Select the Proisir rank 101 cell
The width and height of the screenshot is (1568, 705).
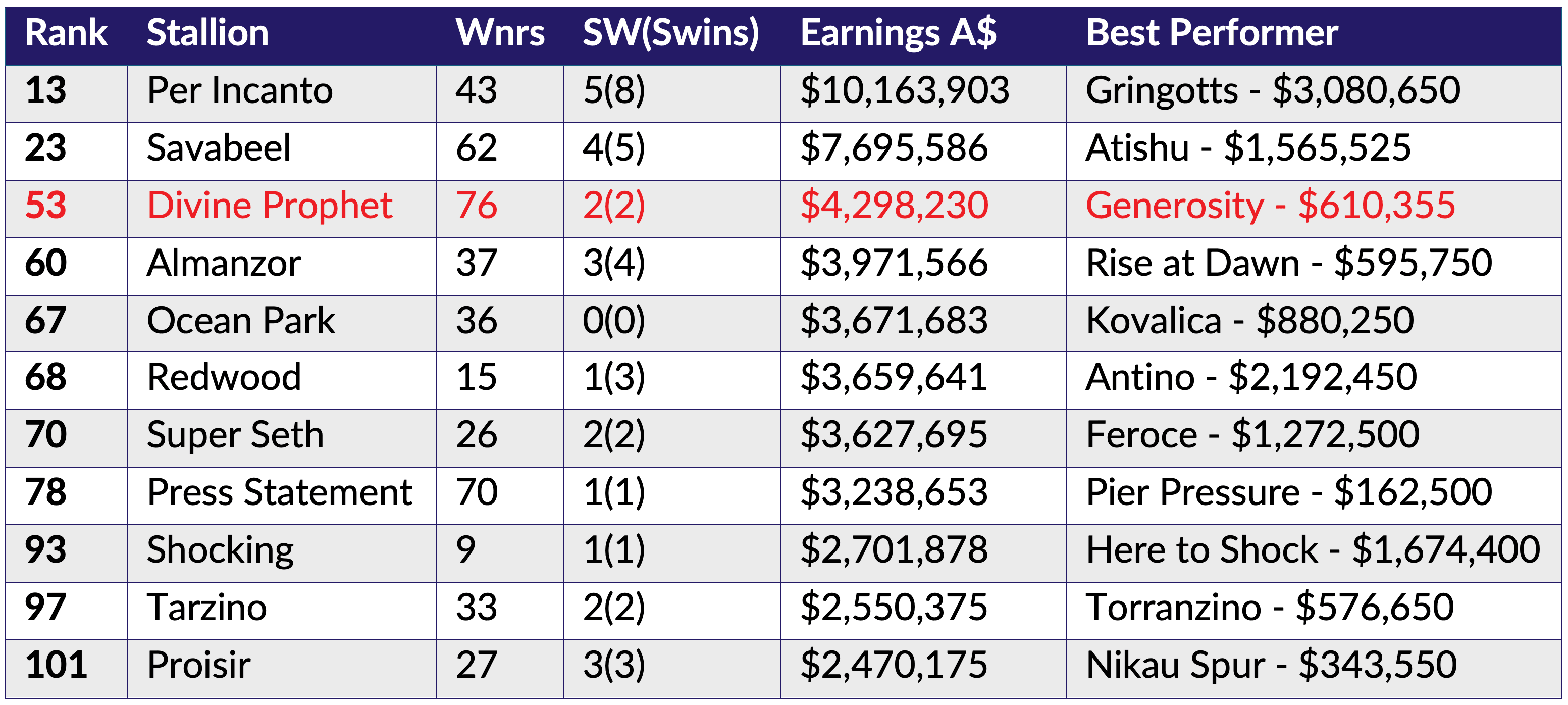tap(66, 669)
